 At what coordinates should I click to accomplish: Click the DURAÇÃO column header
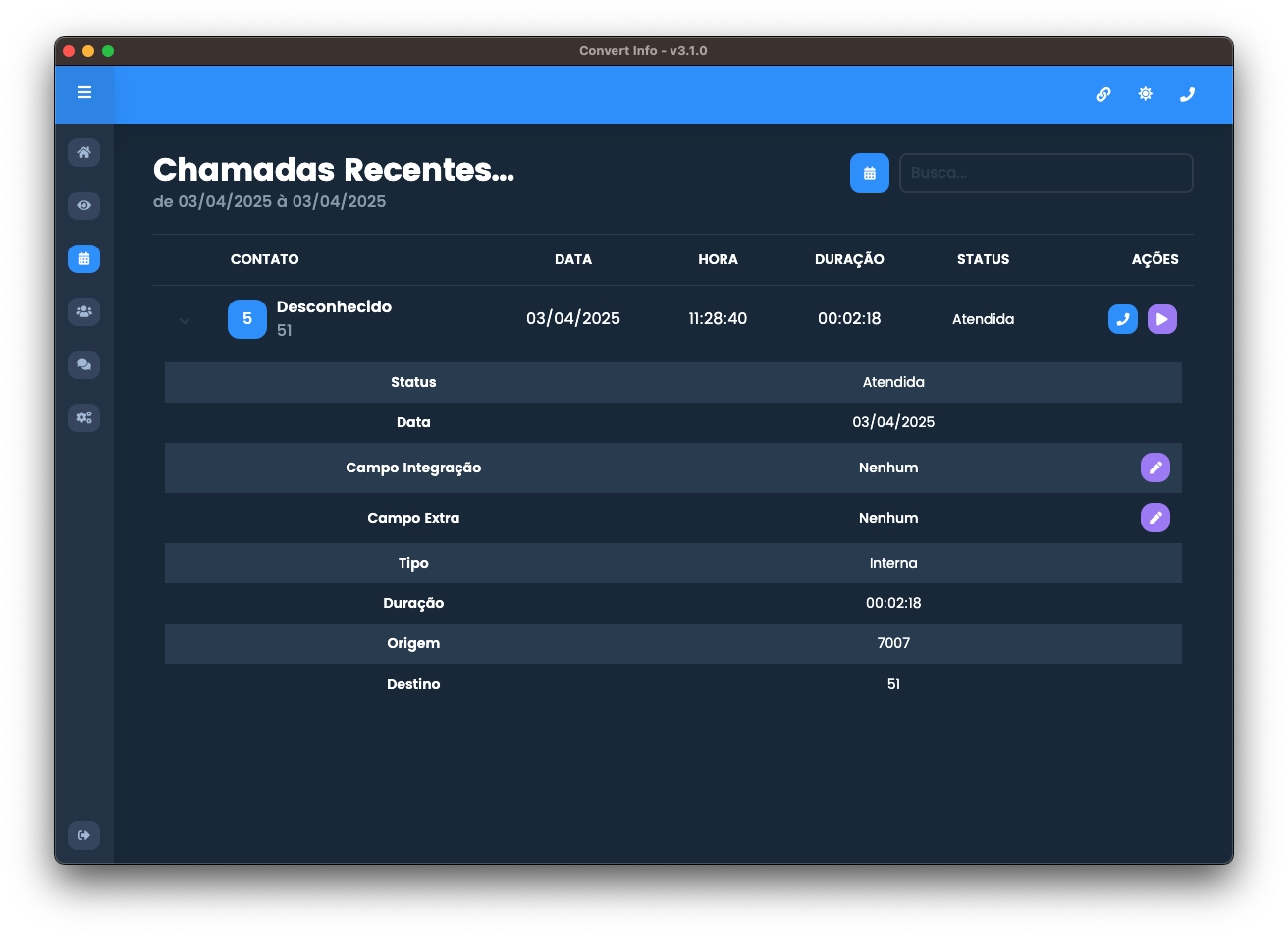coord(849,259)
